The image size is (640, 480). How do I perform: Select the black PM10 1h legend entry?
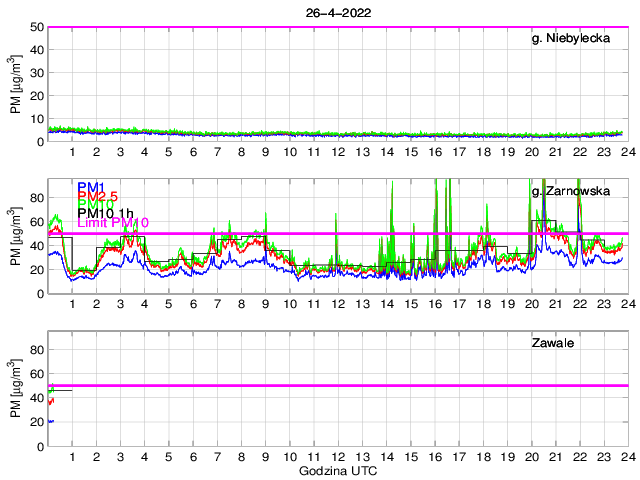coord(106,213)
